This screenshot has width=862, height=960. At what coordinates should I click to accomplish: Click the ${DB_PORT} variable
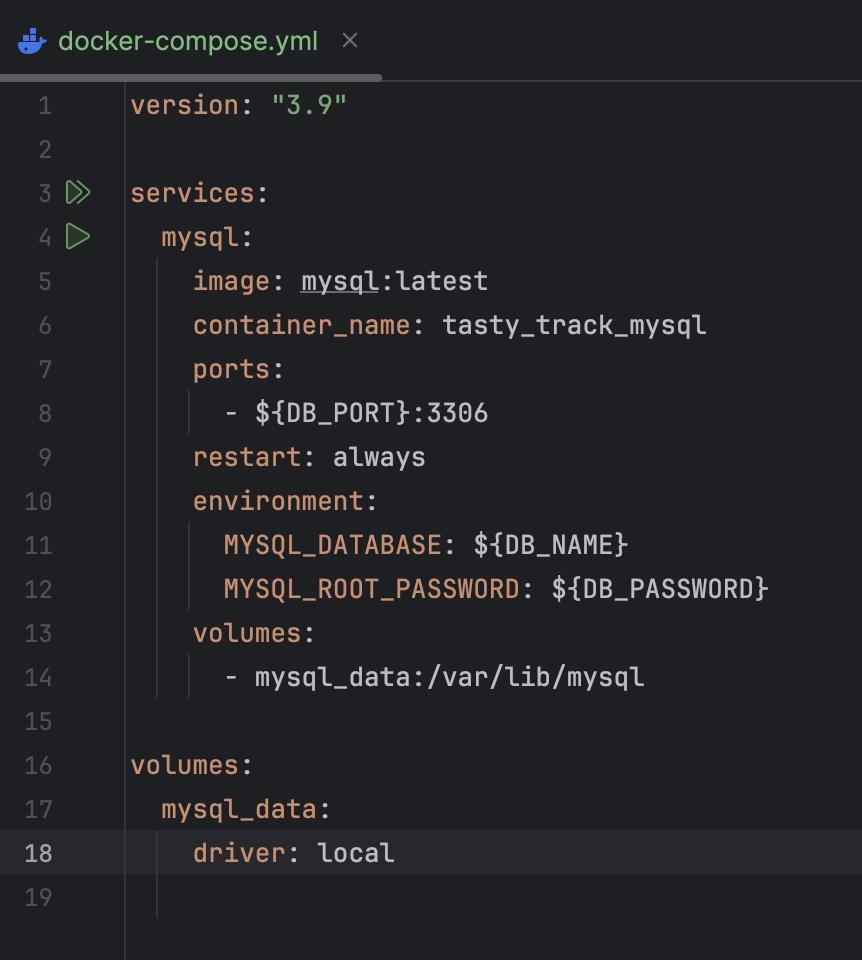tap(333, 413)
